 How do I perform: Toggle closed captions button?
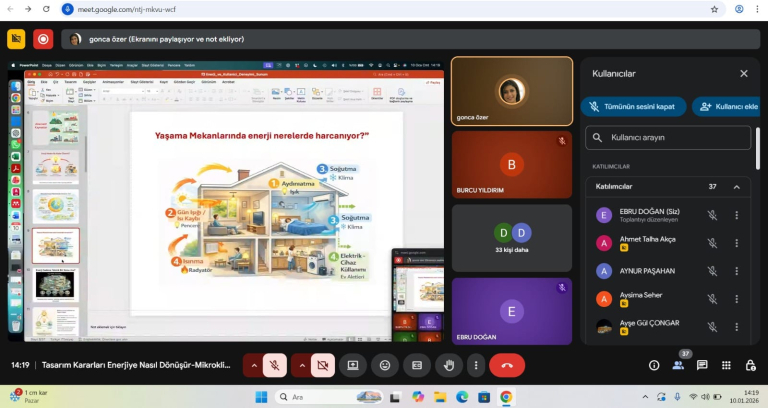(417, 365)
